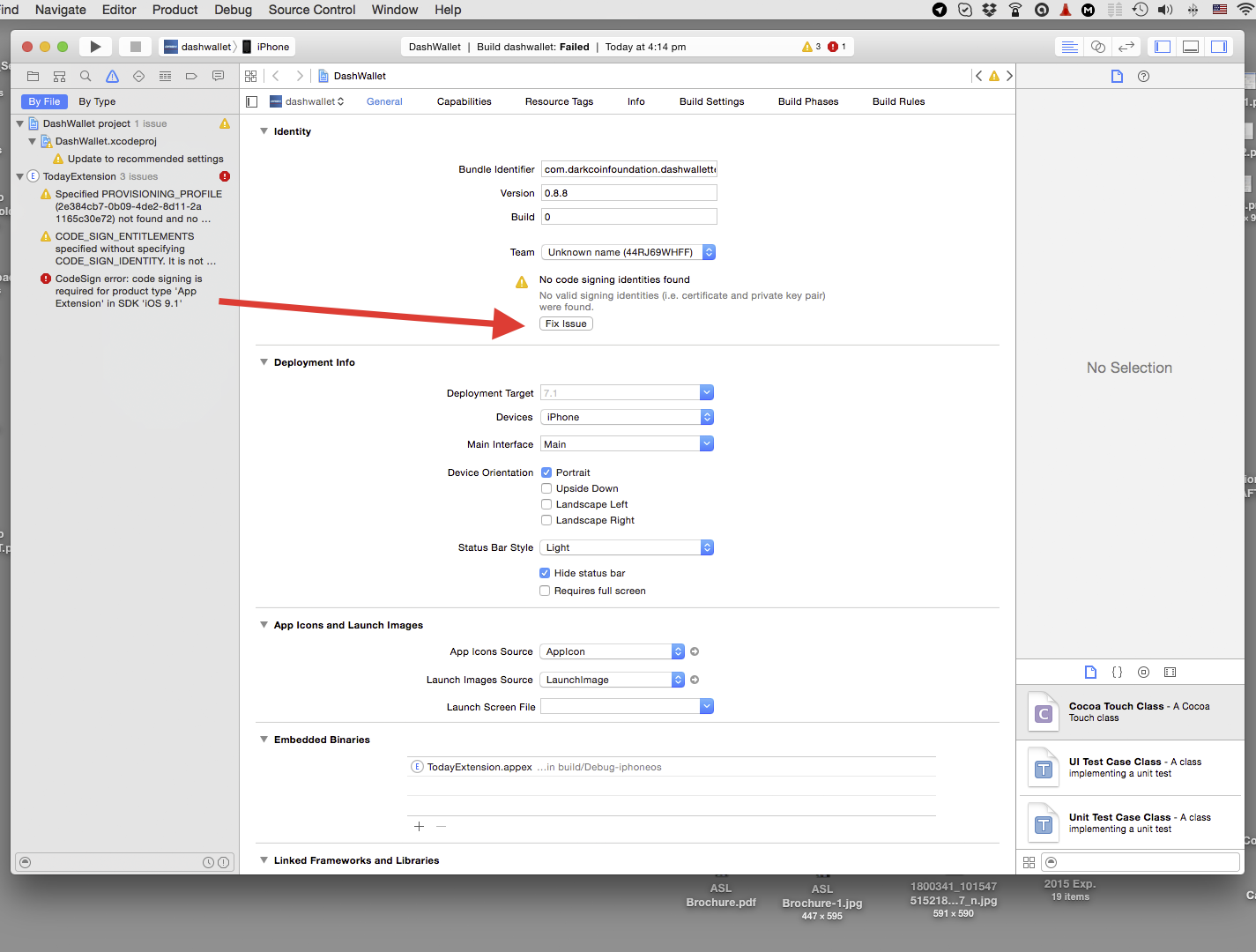Image resolution: width=1256 pixels, height=952 pixels.
Task: Open the related items grid icon
Action: (251, 77)
